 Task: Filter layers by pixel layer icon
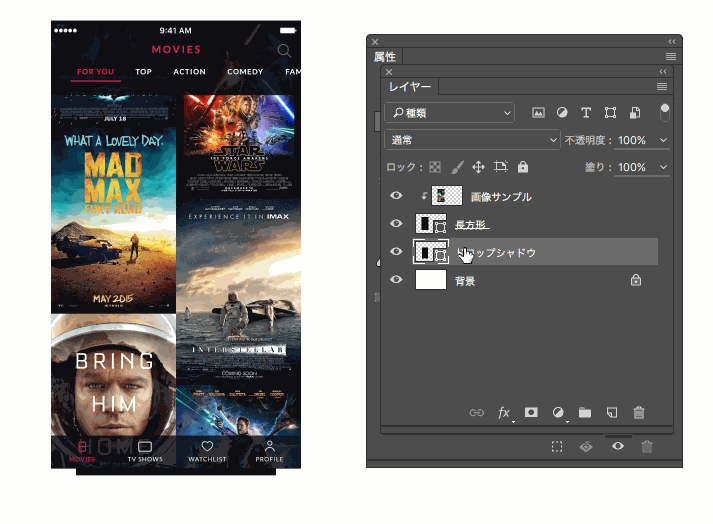coord(538,113)
